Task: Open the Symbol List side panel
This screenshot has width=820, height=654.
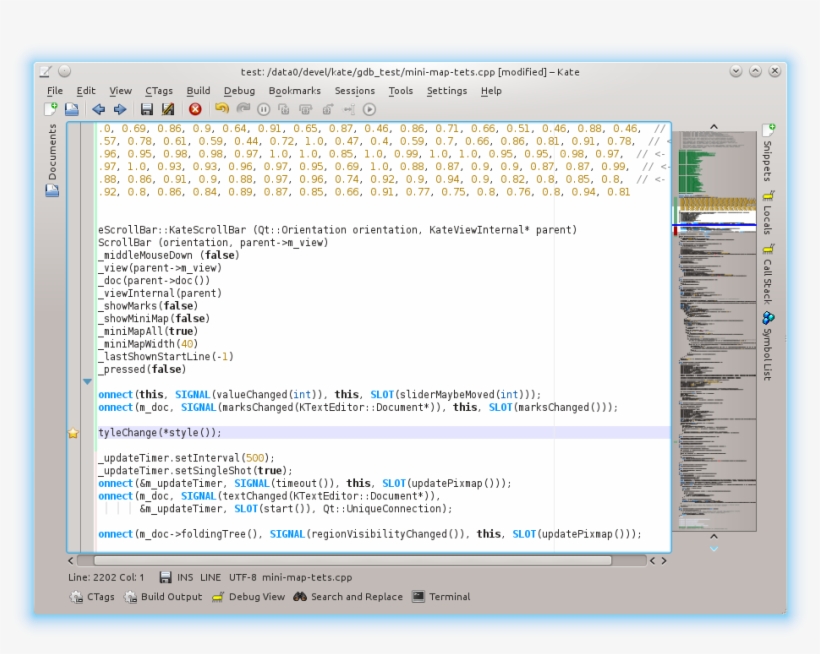Action: click(x=768, y=346)
